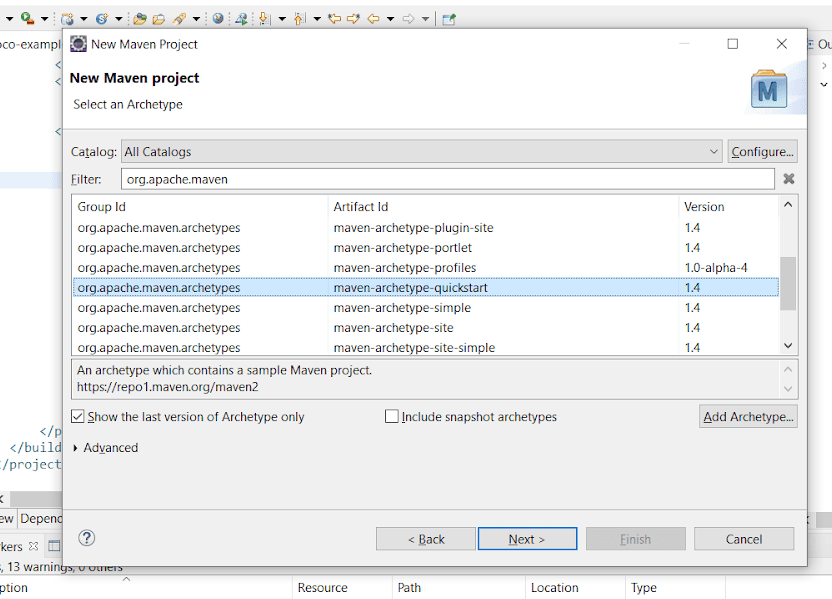Image resolution: width=832 pixels, height=599 pixels.
Task: Maximize the New Maven Project dialog
Action: click(733, 44)
